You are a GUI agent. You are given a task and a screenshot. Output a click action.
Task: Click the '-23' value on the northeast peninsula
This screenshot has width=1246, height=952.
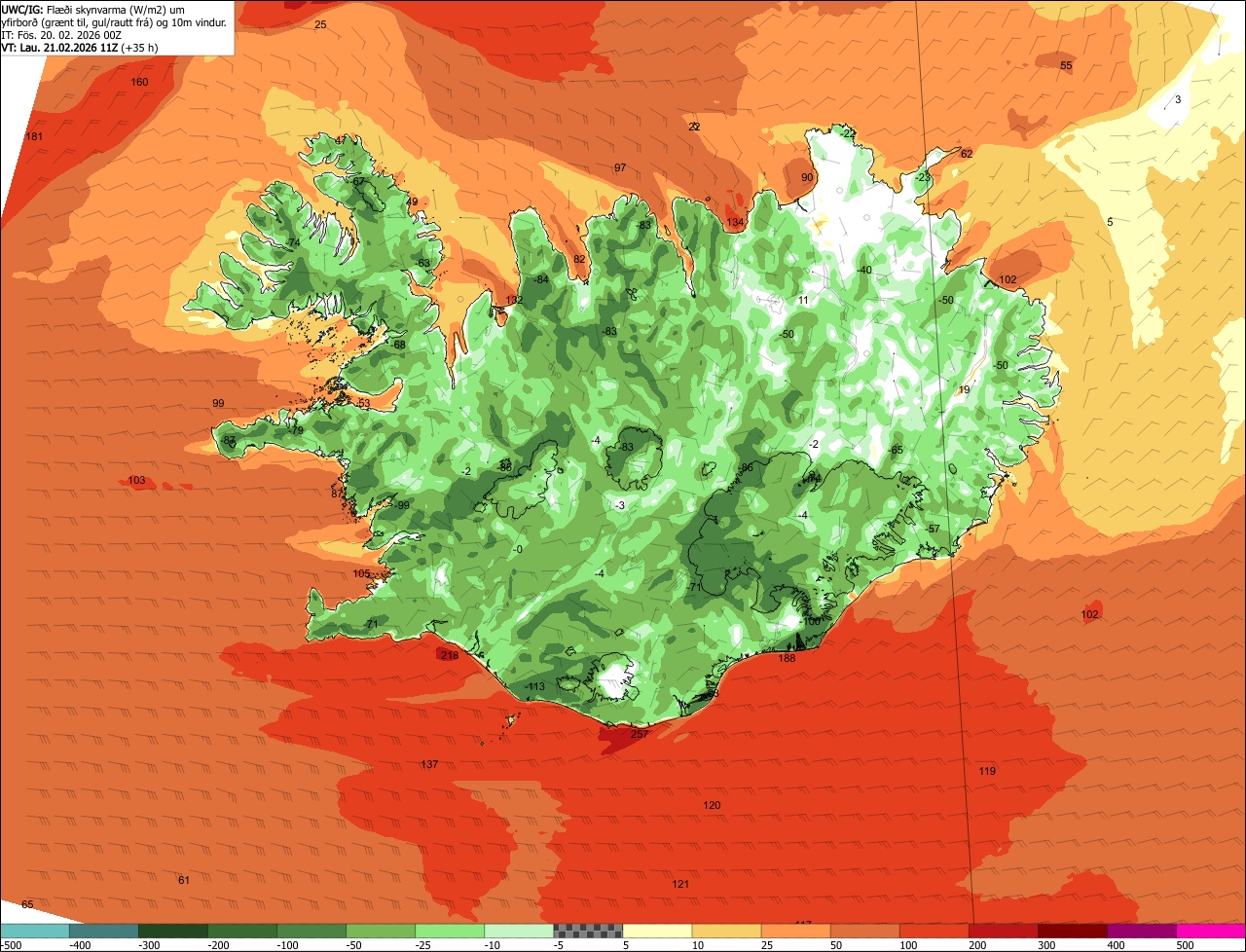click(923, 177)
